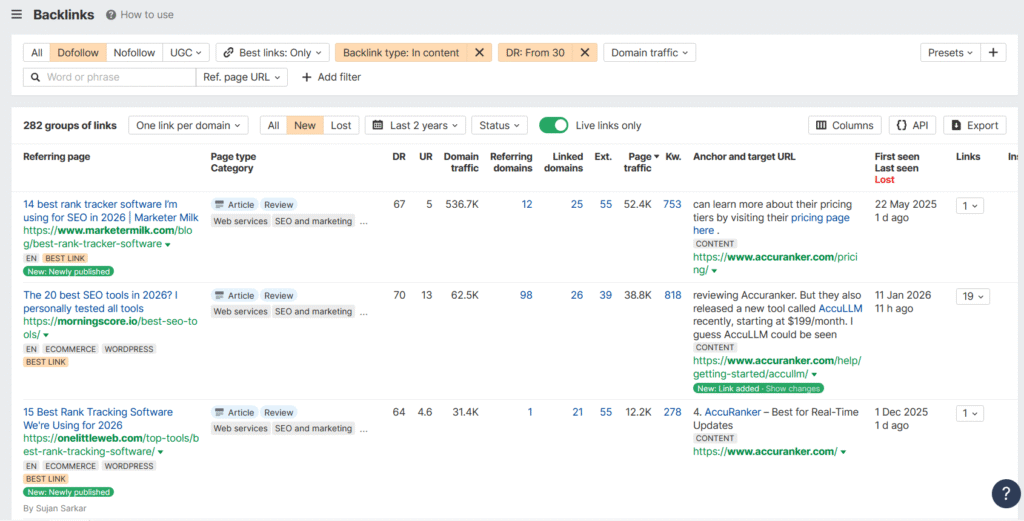Viewport: 1024px width, 521px height.
Task: Click referring domains value 12
Action: [x=526, y=204]
